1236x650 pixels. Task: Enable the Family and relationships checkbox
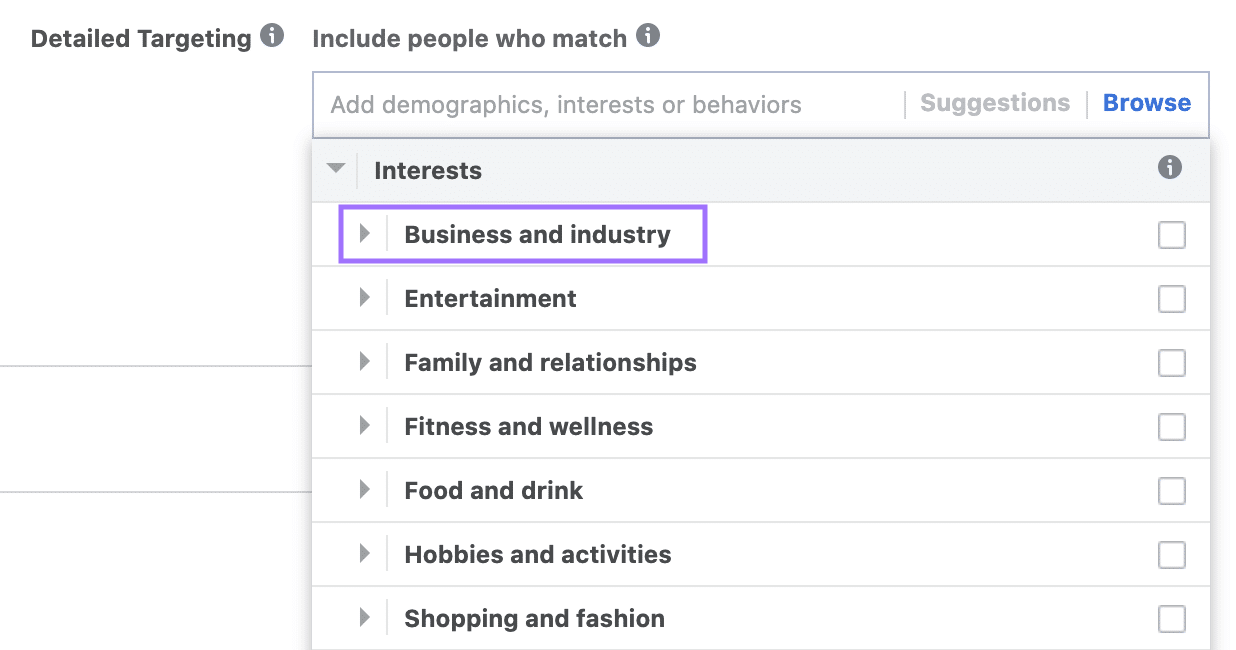[1171, 362]
